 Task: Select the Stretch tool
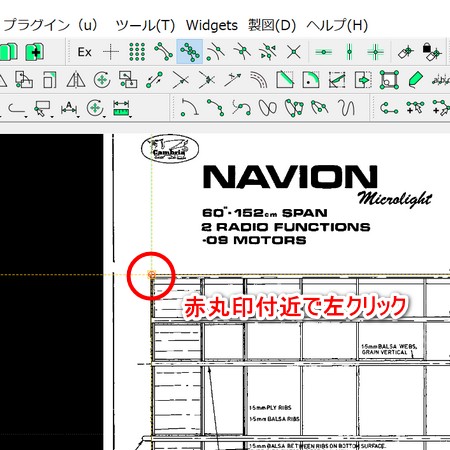[x=363, y=80]
